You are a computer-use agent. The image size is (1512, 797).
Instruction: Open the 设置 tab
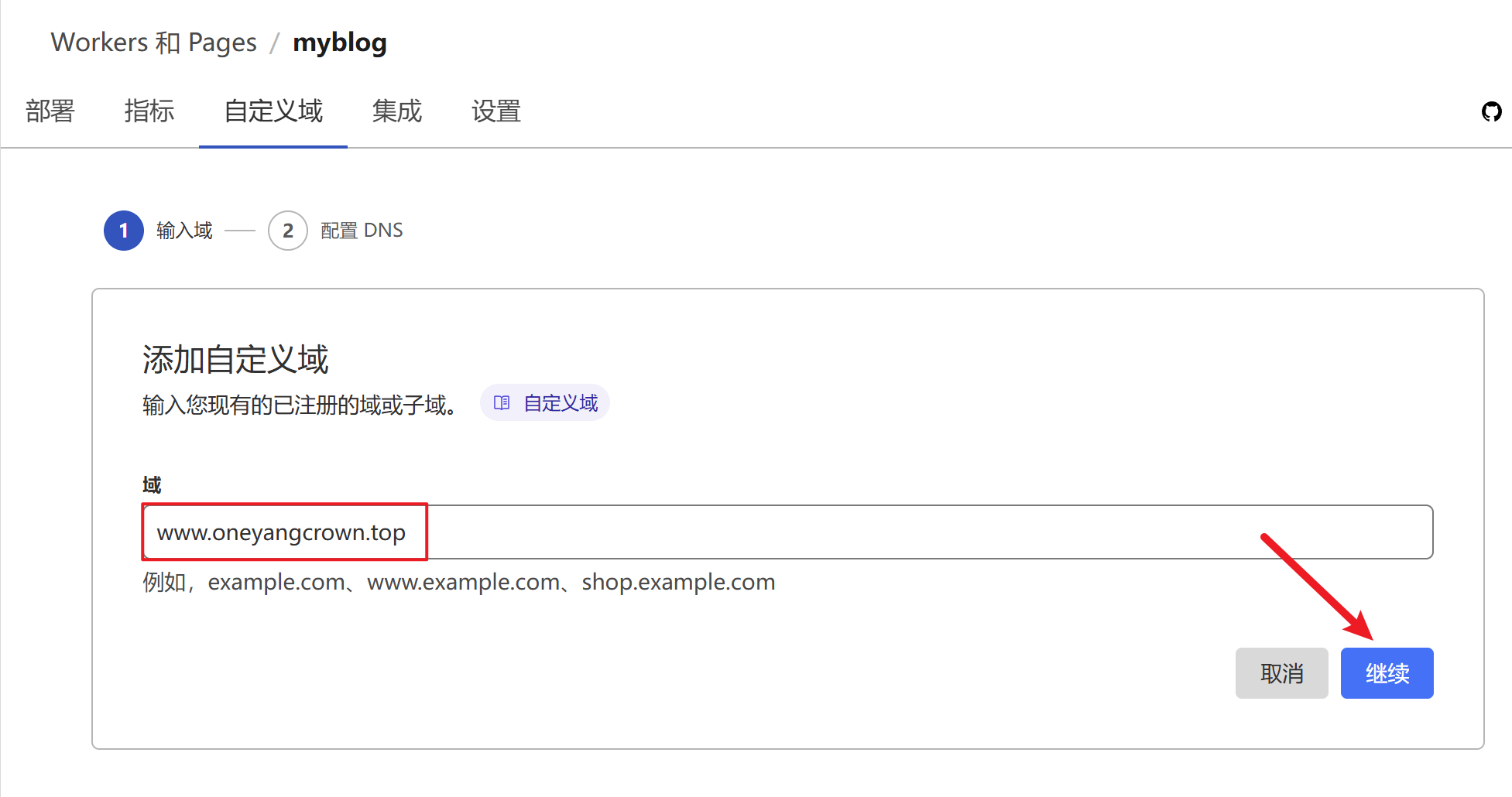(x=496, y=111)
